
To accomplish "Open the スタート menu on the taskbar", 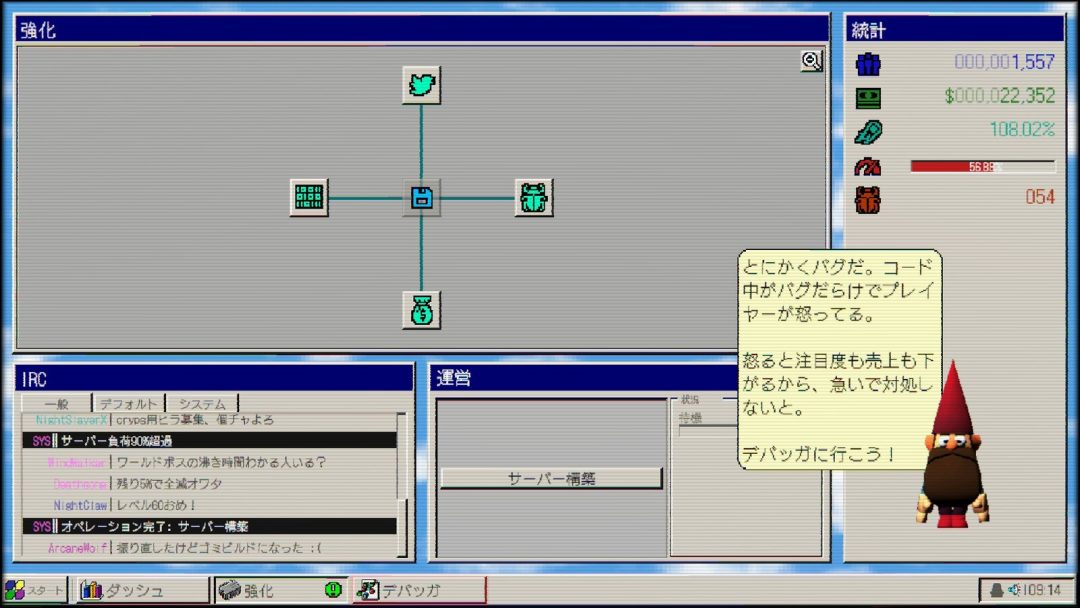I will (35, 590).
